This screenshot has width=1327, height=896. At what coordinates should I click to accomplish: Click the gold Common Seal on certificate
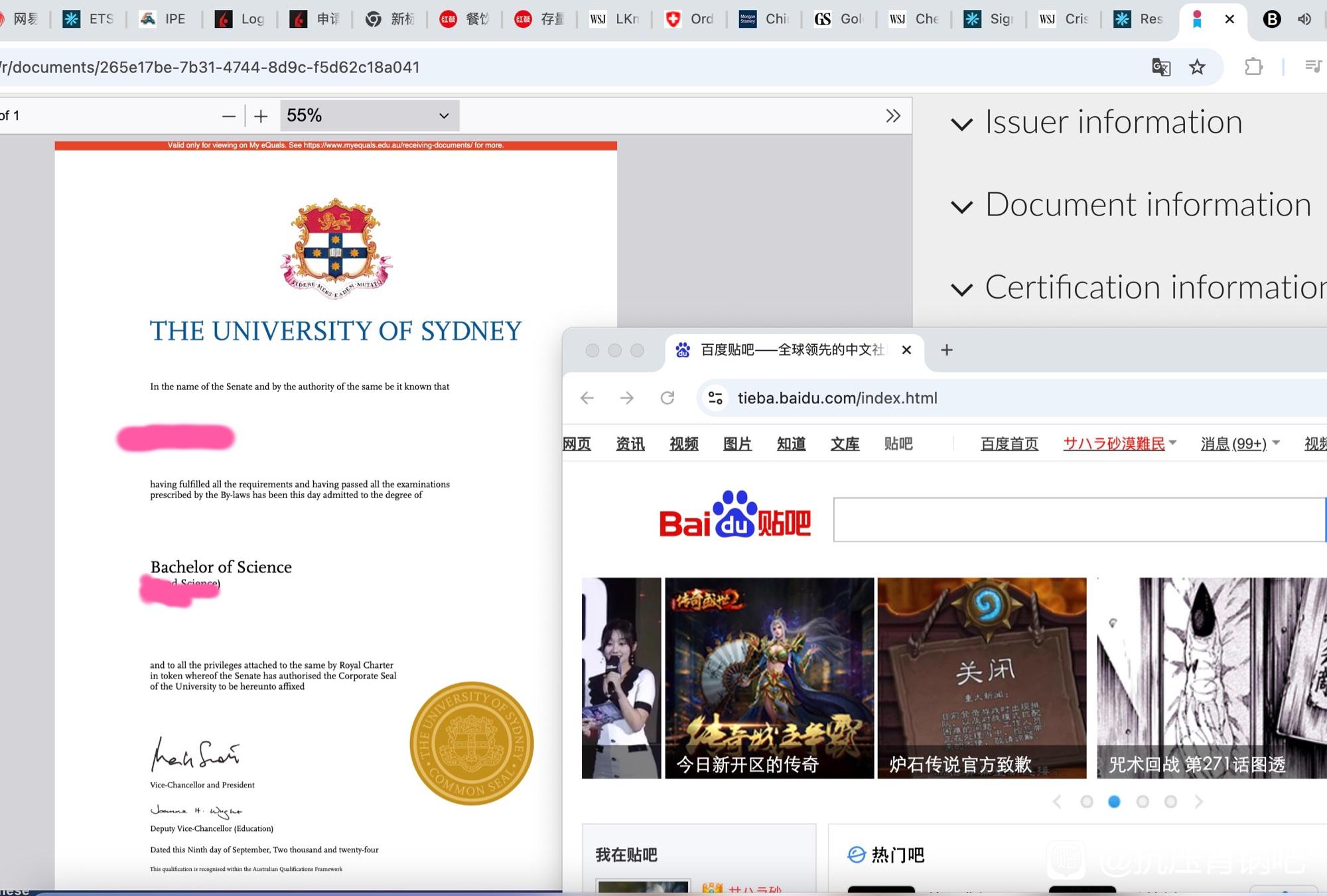pos(472,743)
